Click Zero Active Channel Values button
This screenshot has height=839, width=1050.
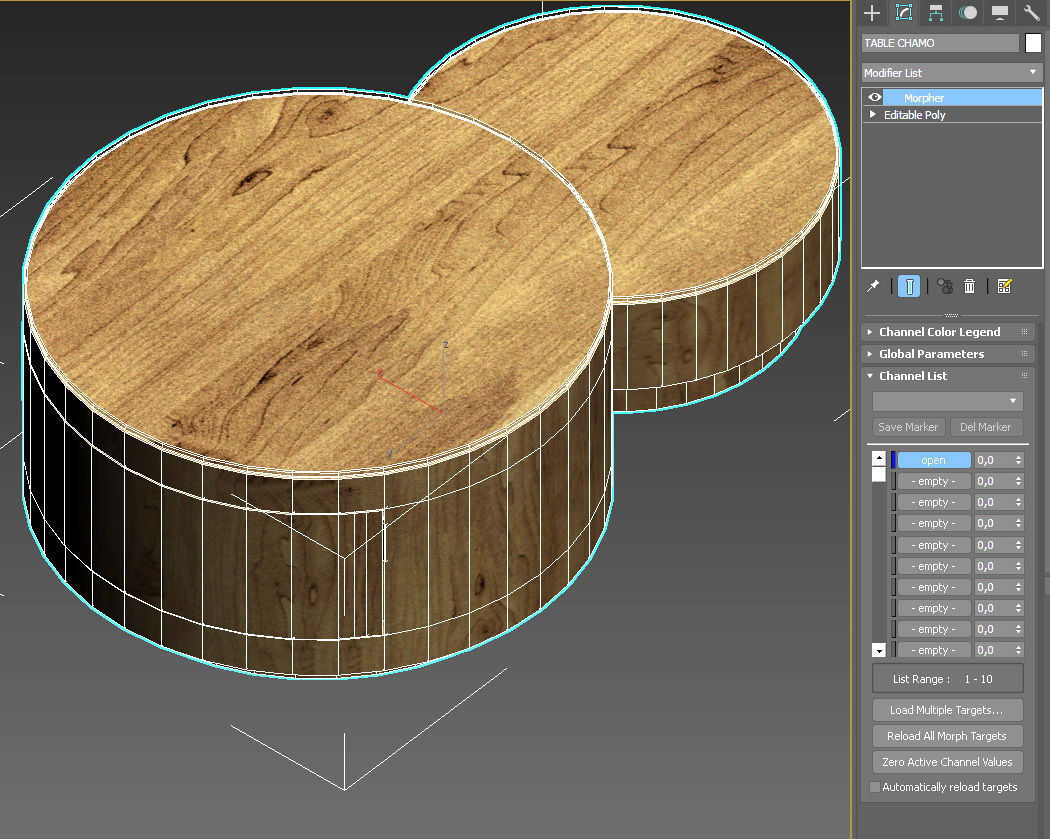click(948, 762)
